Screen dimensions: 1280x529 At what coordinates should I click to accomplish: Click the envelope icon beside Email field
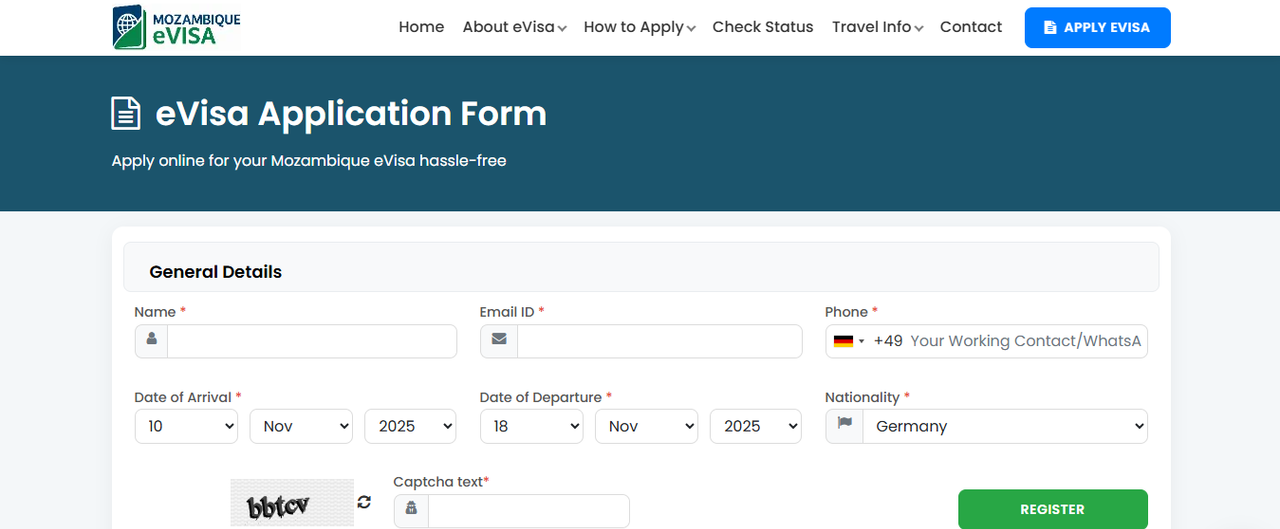pos(498,340)
